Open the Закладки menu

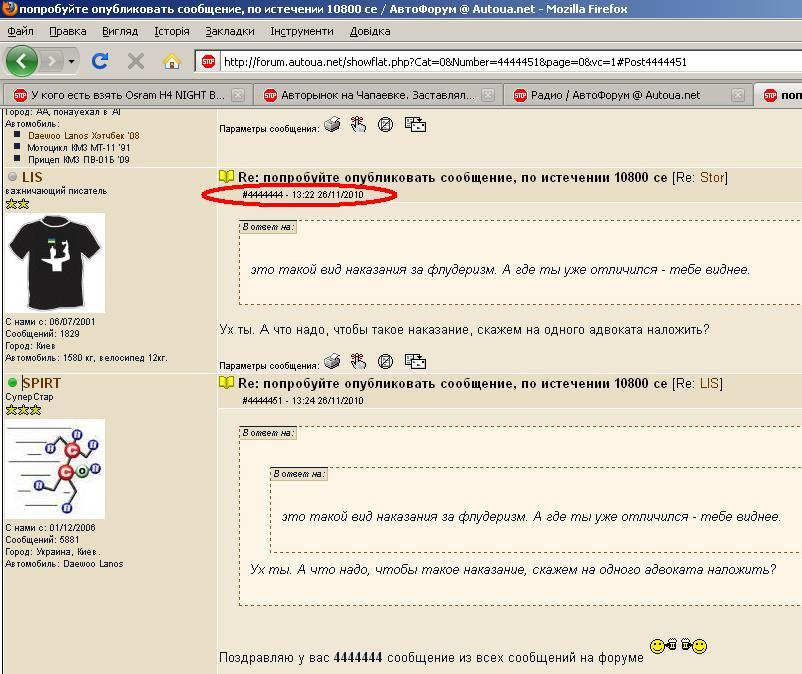pyautogui.click(x=229, y=31)
